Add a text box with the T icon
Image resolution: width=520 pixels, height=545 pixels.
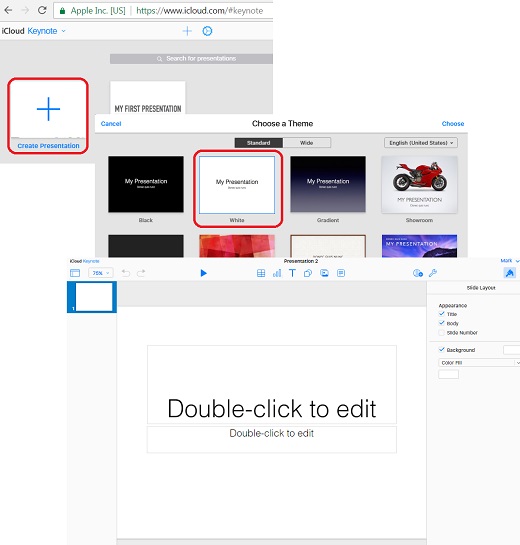pos(292,273)
